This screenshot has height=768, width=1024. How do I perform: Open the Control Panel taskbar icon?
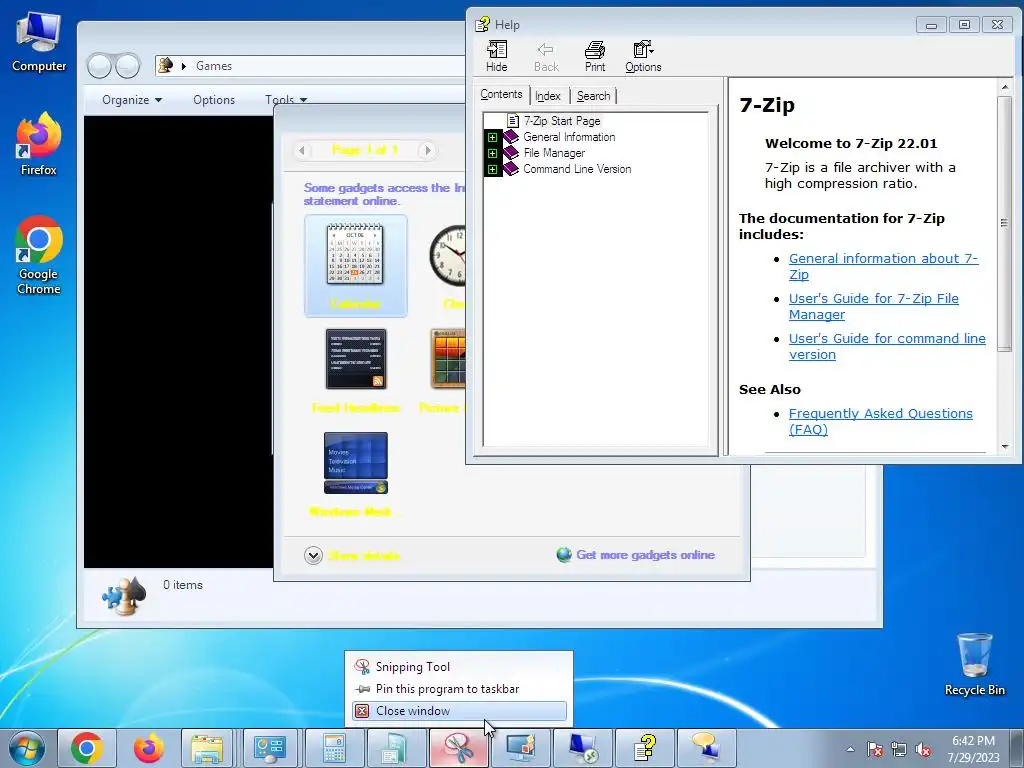(x=270, y=748)
